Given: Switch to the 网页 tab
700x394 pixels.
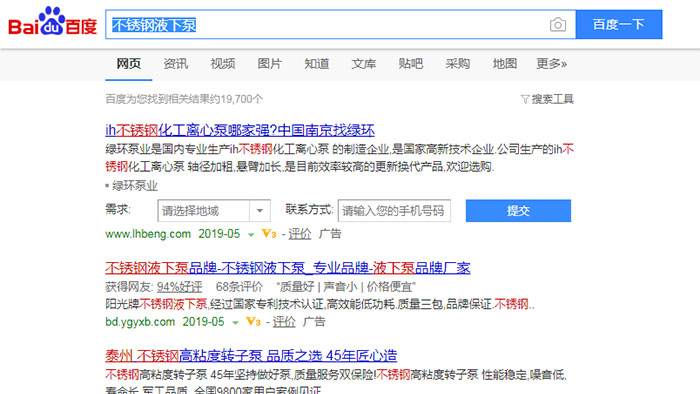Looking at the screenshot, I should (129, 64).
